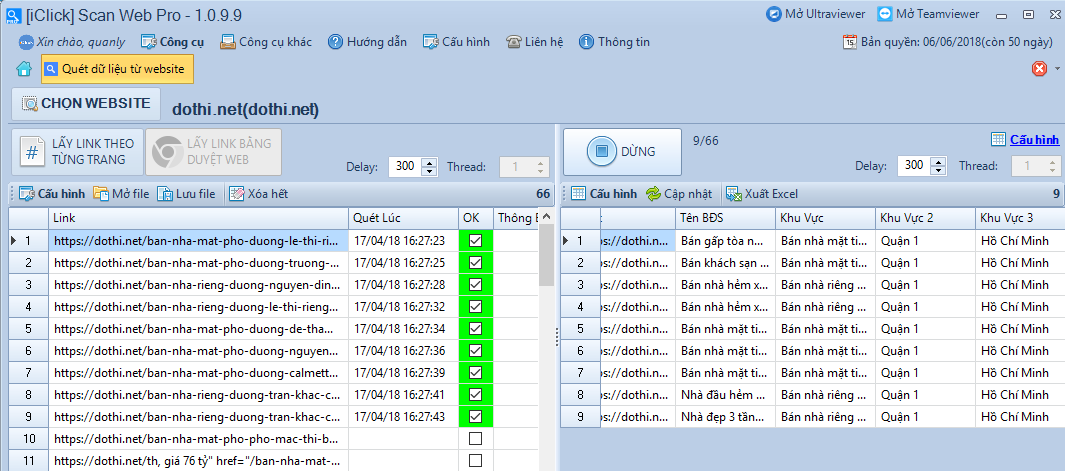1065x471 pixels.
Task: Increase right Delay with up arrow
Action: (x=938, y=161)
